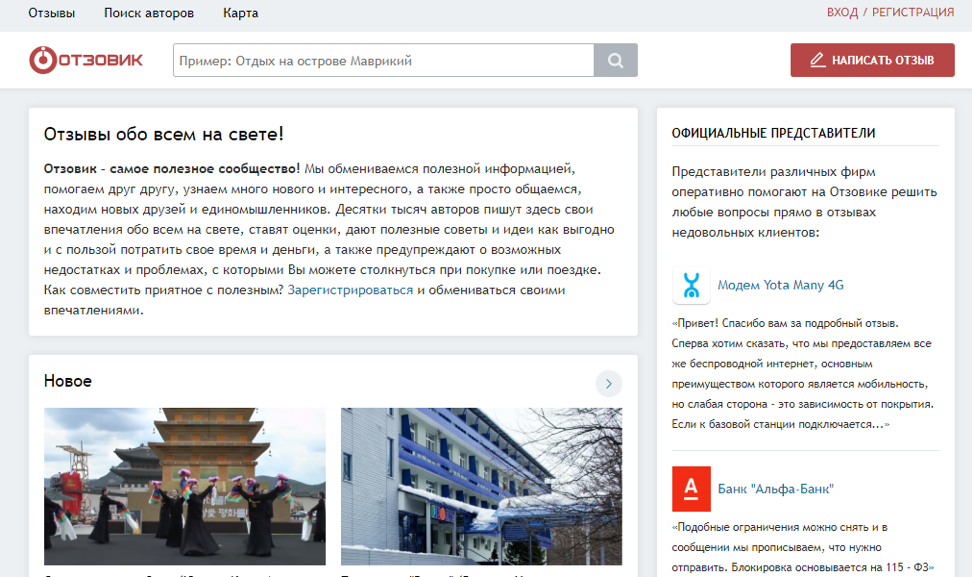Click the ВХОД login link
Image resolution: width=972 pixels, height=577 pixels.
click(x=842, y=13)
